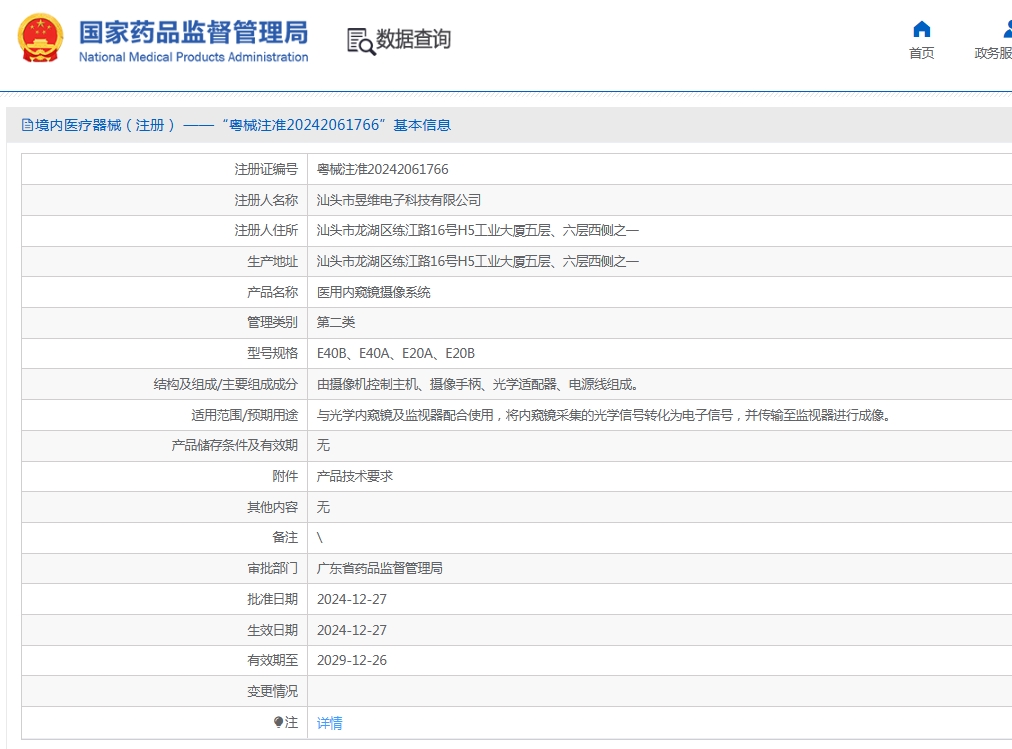Click the 境内医疗器械（注册）基本信息 breadcrumb title
This screenshot has width=1012, height=749.
(x=243, y=125)
